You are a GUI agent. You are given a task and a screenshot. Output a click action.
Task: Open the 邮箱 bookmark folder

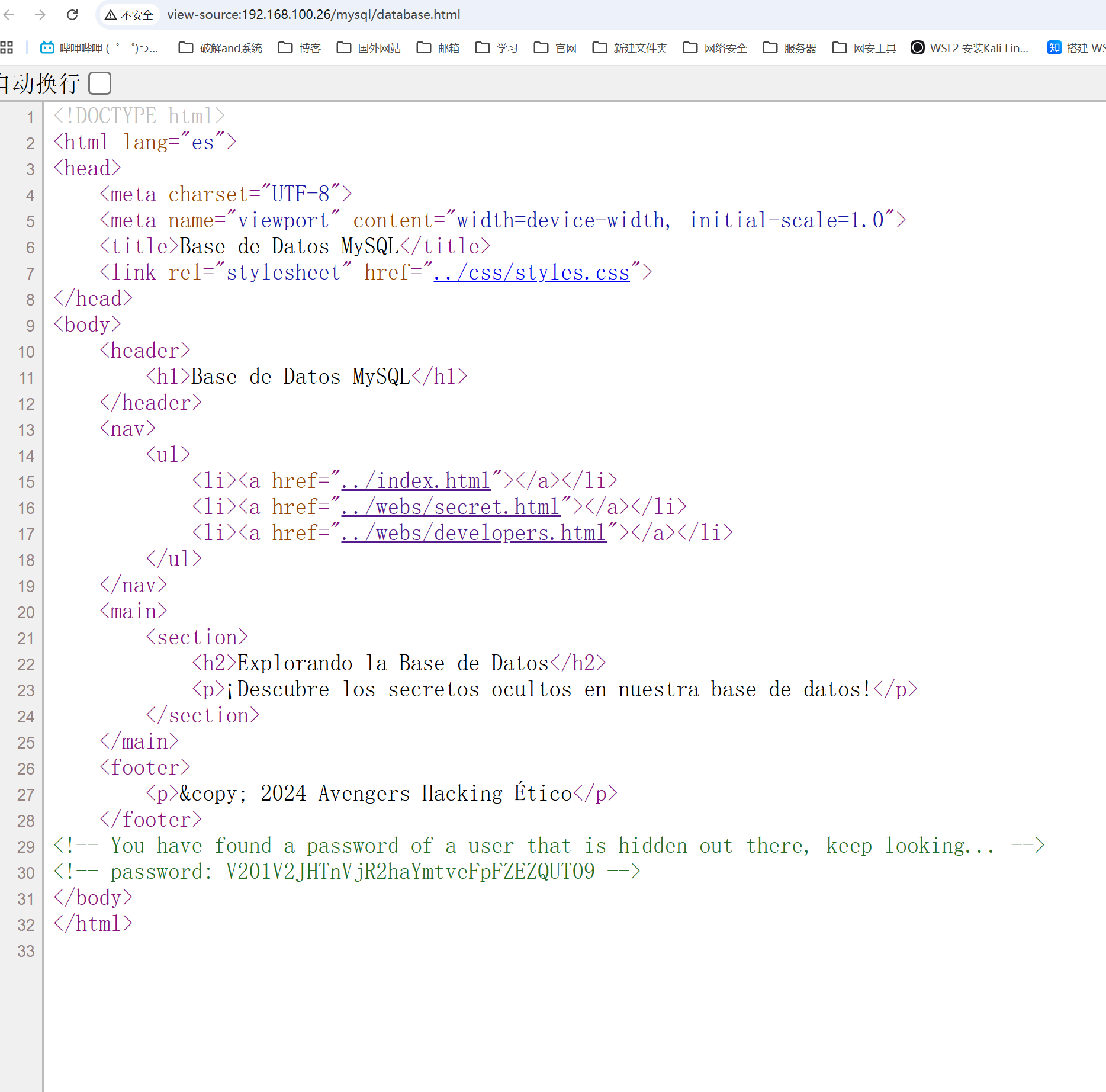(x=438, y=47)
